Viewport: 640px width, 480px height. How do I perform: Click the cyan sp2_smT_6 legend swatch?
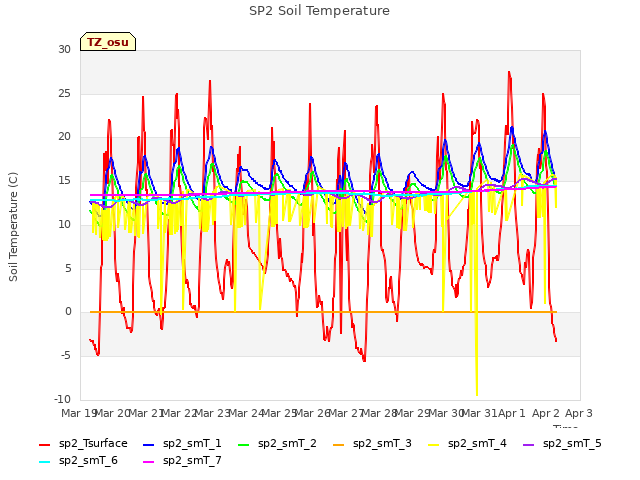(x=44, y=462)
